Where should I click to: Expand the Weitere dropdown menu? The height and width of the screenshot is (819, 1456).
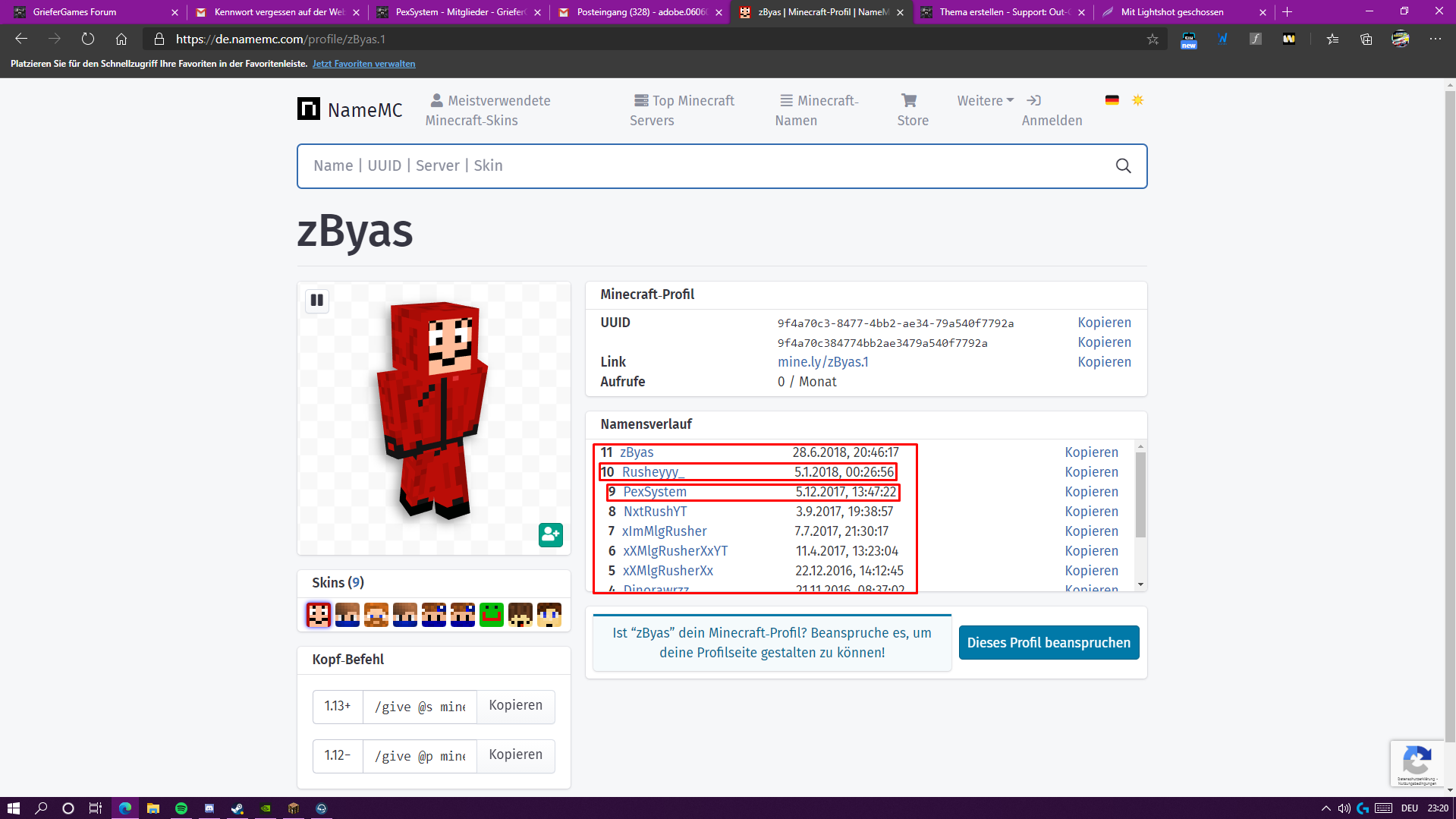coord(985,101)
